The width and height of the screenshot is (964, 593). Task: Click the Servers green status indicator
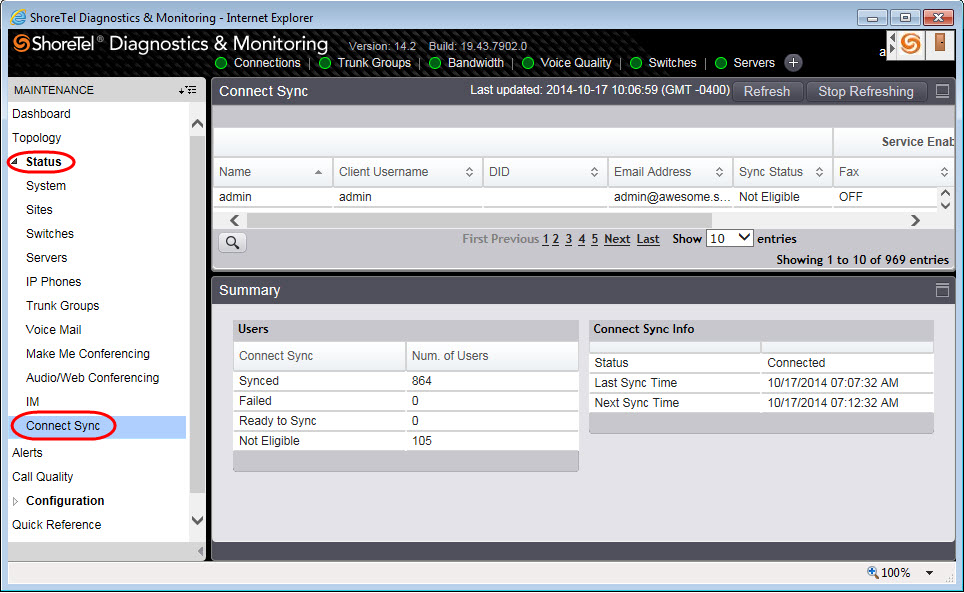[x=721, y=63]
